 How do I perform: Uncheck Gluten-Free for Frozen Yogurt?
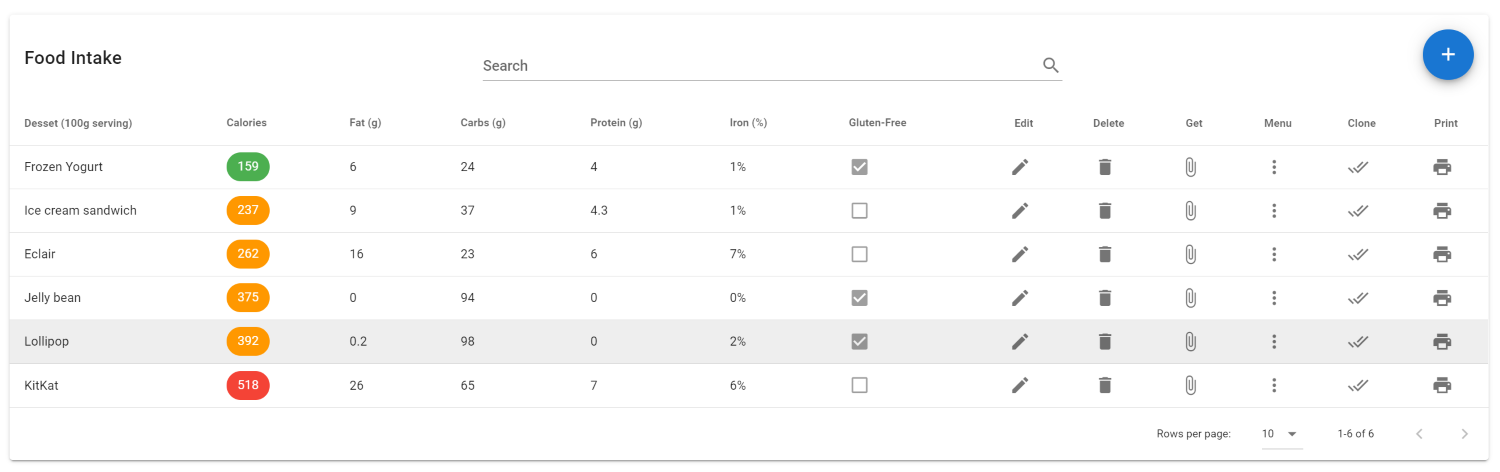(x=859, y=167)
